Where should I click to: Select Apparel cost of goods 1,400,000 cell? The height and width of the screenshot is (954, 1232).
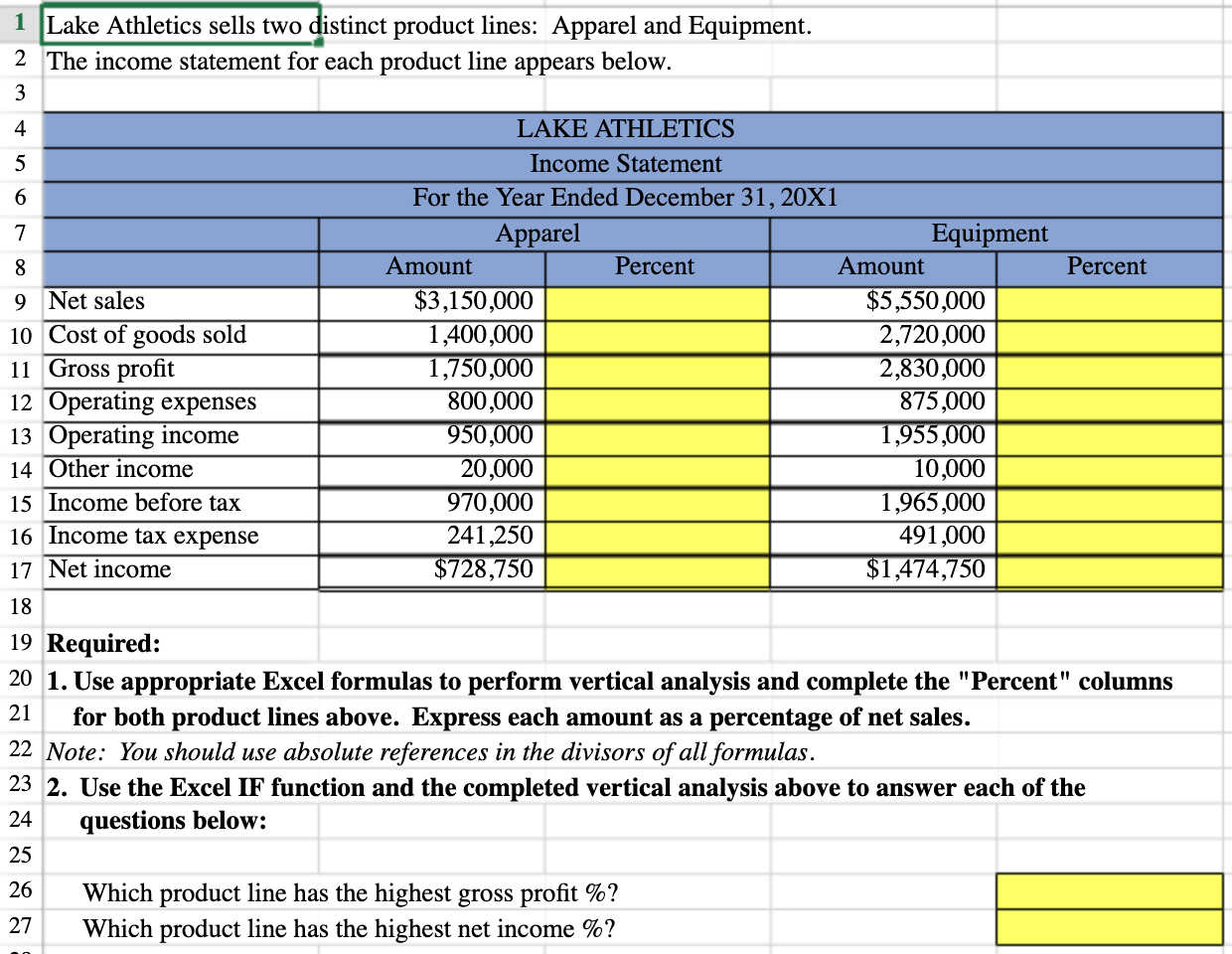(432, 336)
